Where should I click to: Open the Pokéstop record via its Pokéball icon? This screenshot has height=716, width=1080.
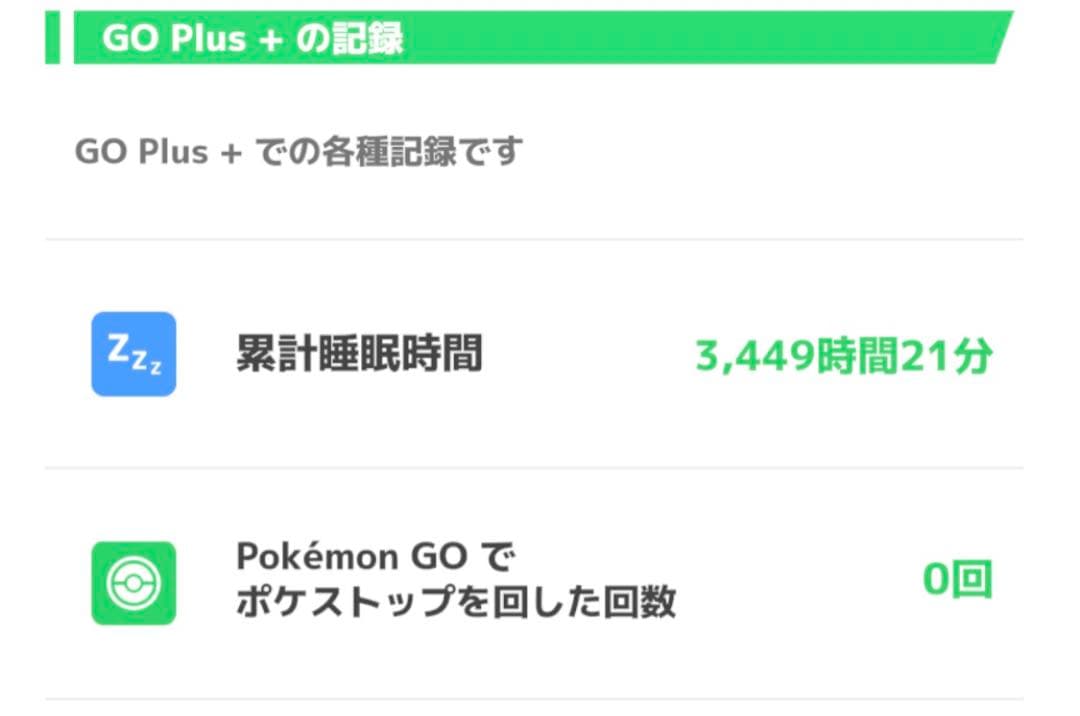tap(133, 581)
